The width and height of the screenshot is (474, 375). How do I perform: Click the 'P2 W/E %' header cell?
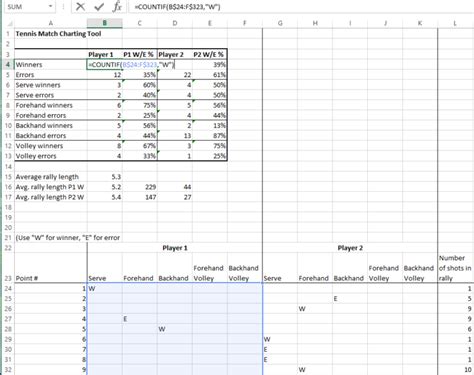tap(210, 54)
